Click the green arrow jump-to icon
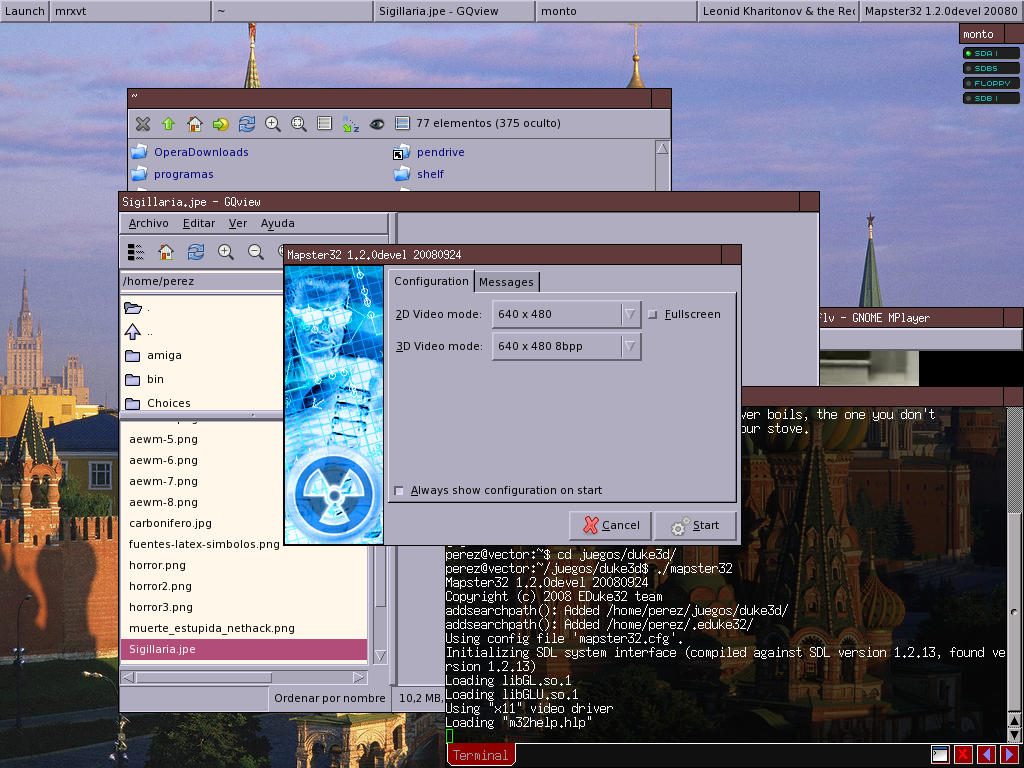The width and height of the screenshot is (1024, 768). click(221, 123)
